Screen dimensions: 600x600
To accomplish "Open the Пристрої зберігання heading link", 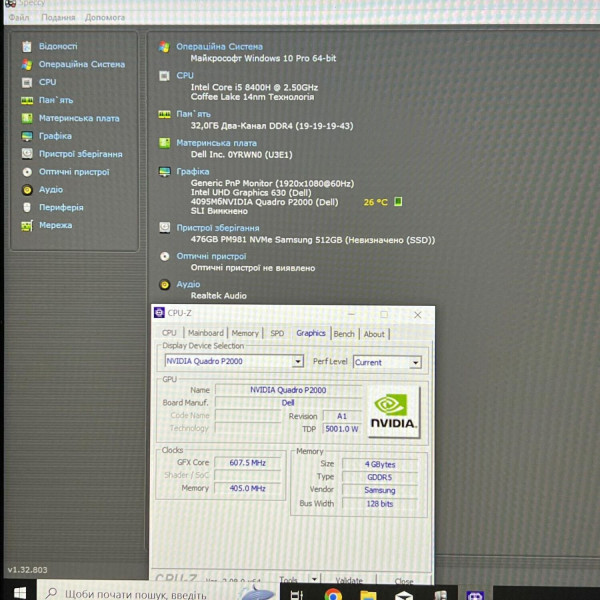I will click(218, 228).
